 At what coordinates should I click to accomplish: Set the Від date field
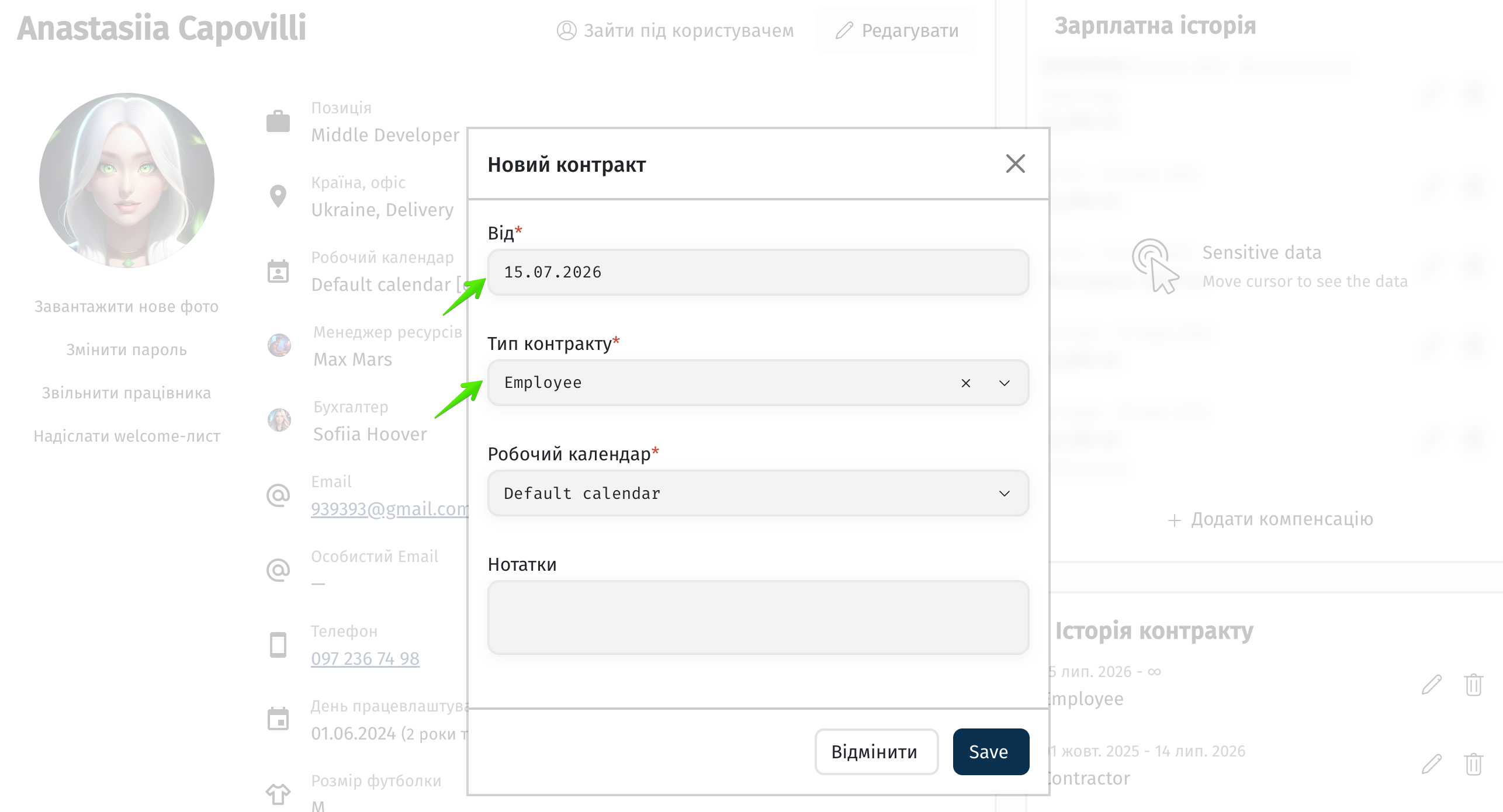coord(758,272)
